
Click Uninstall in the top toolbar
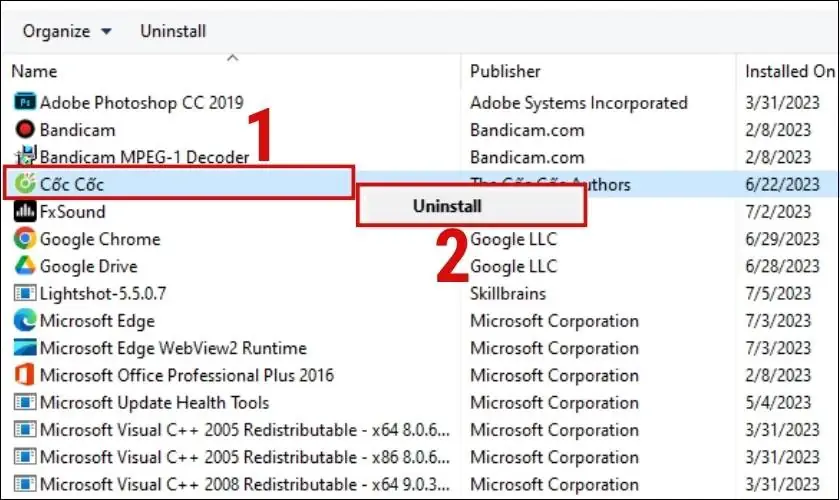tap(173, 31)
